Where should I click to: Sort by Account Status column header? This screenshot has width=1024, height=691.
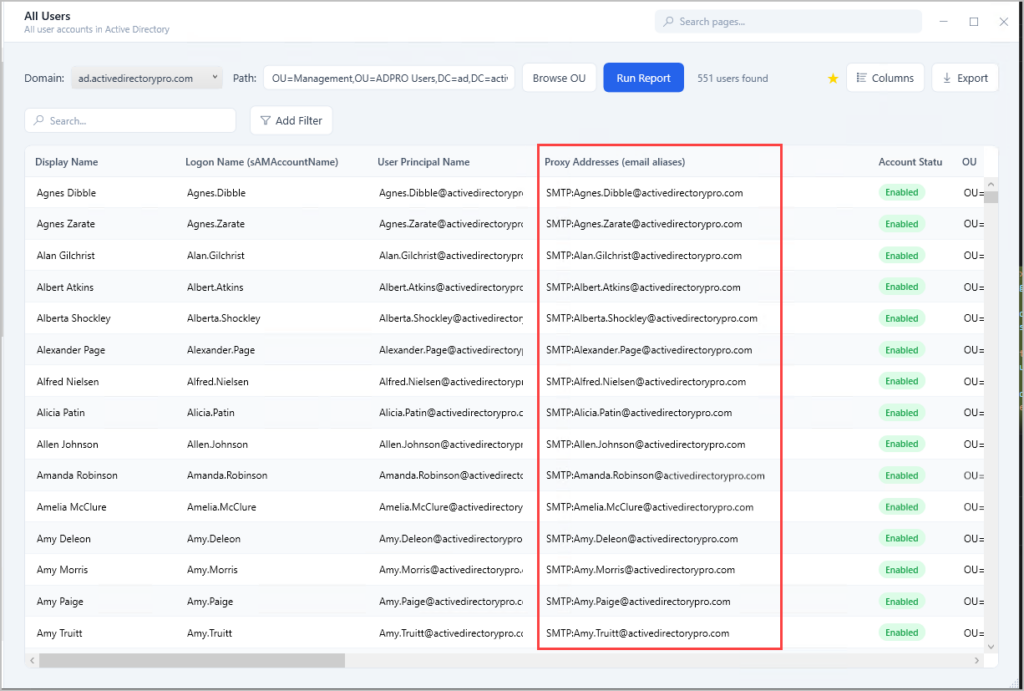(x=910, y=162)
